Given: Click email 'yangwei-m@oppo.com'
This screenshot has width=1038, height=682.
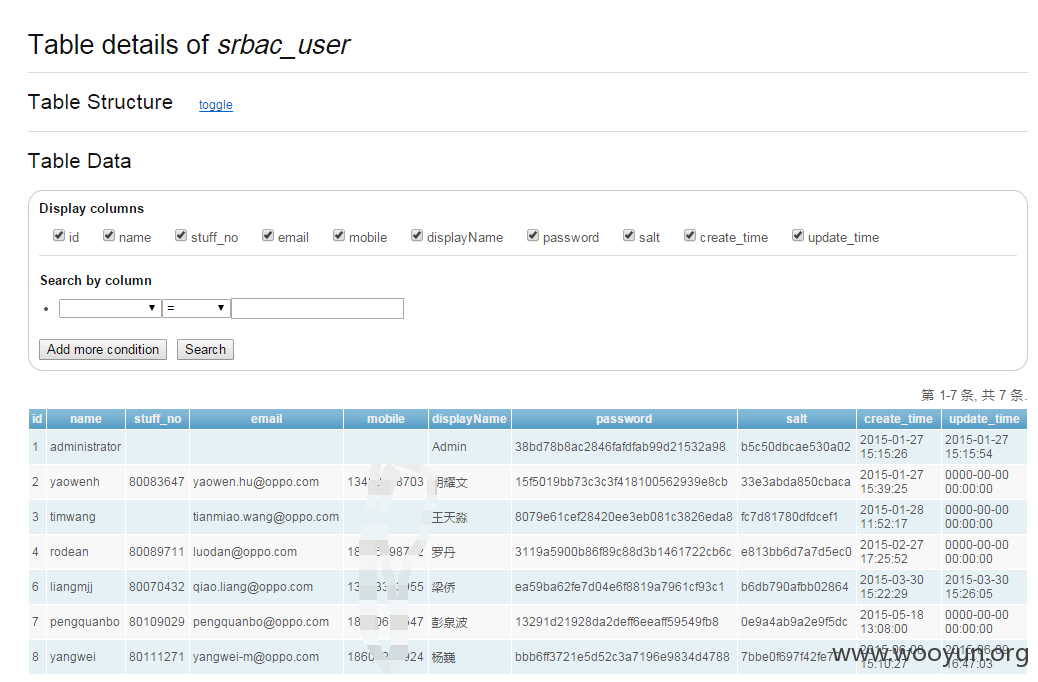Looking at the screenshot, I should pyautogui.click(x=256, y=658).
